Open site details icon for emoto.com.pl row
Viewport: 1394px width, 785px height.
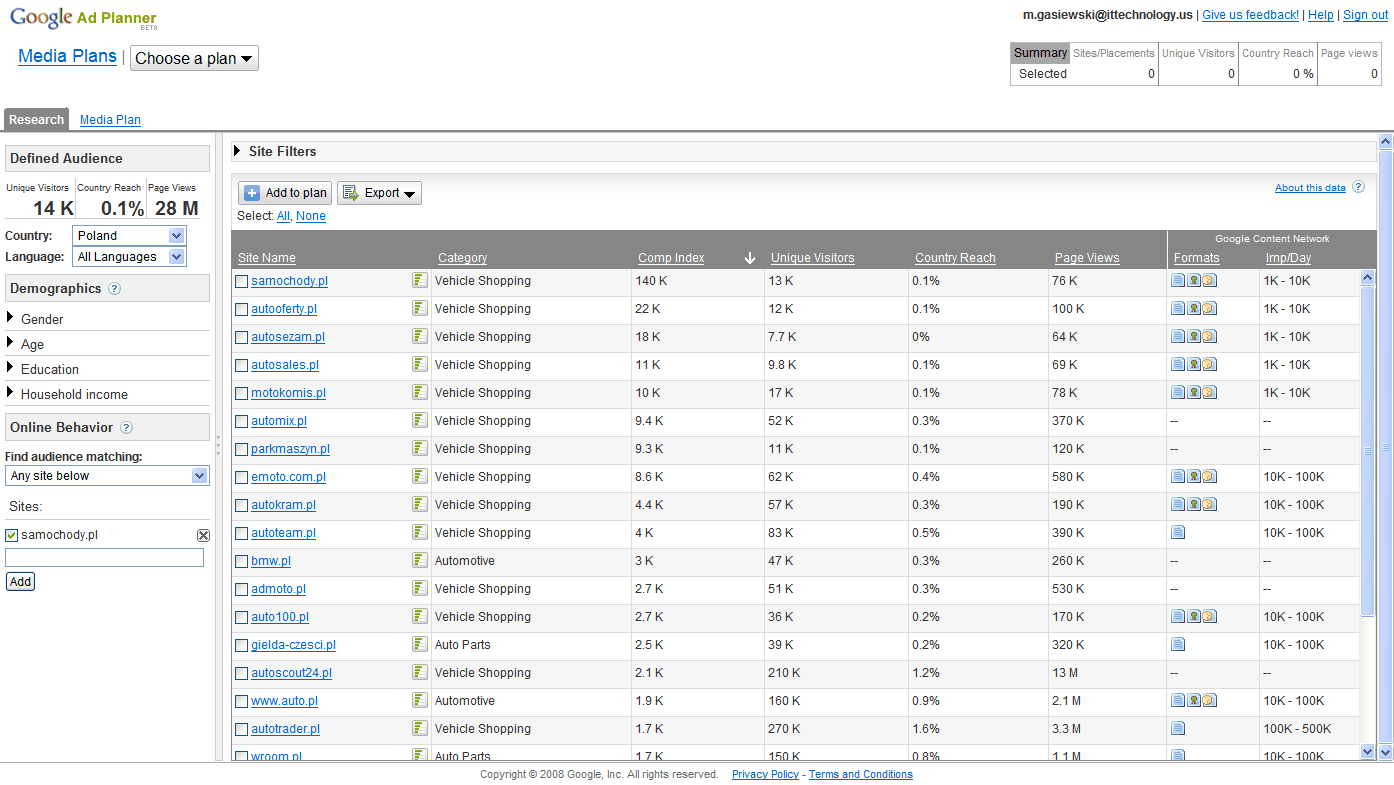(x=420, y=476)
